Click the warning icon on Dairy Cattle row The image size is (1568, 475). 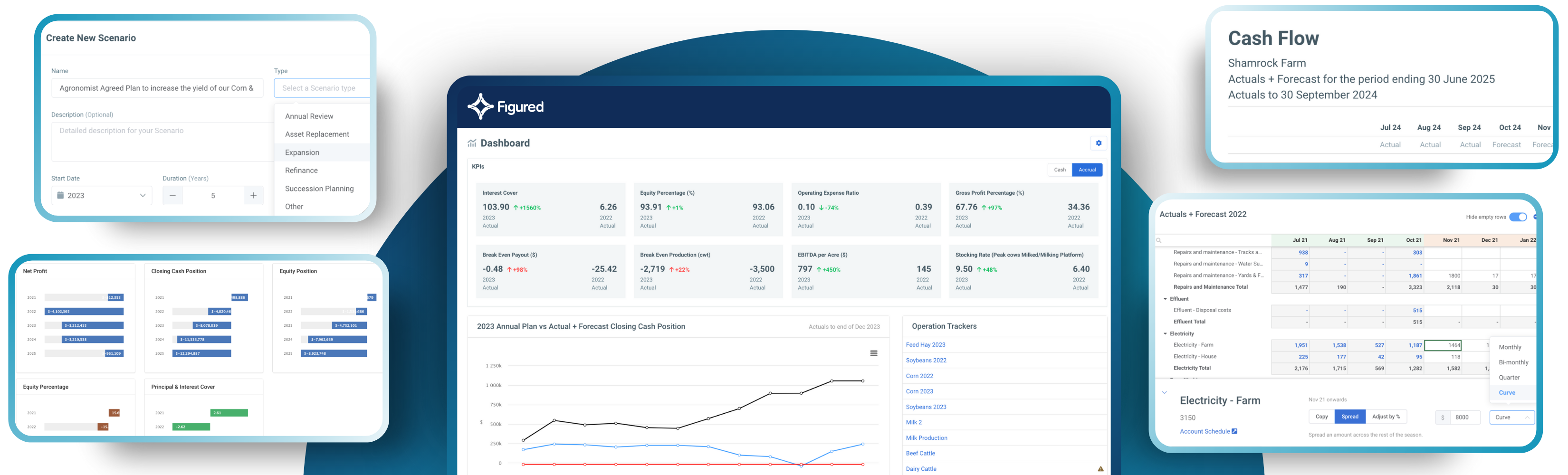1100,469
